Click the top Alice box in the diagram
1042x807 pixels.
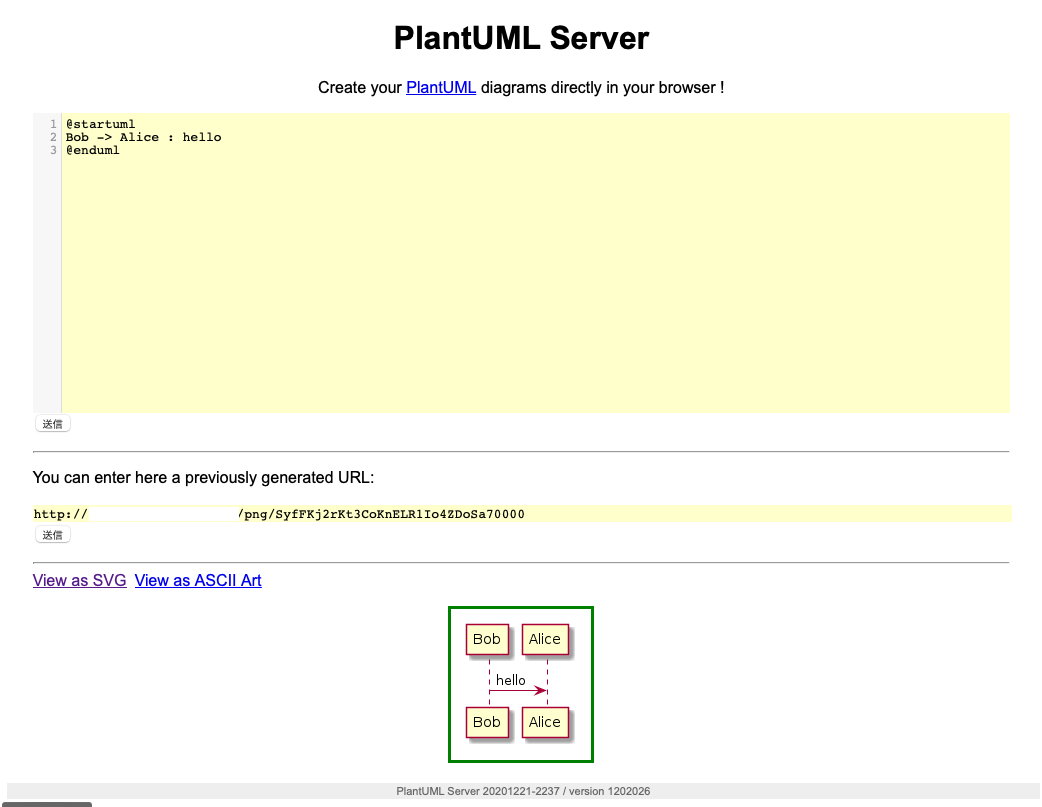pyautogui.click(x=545, y=639)
